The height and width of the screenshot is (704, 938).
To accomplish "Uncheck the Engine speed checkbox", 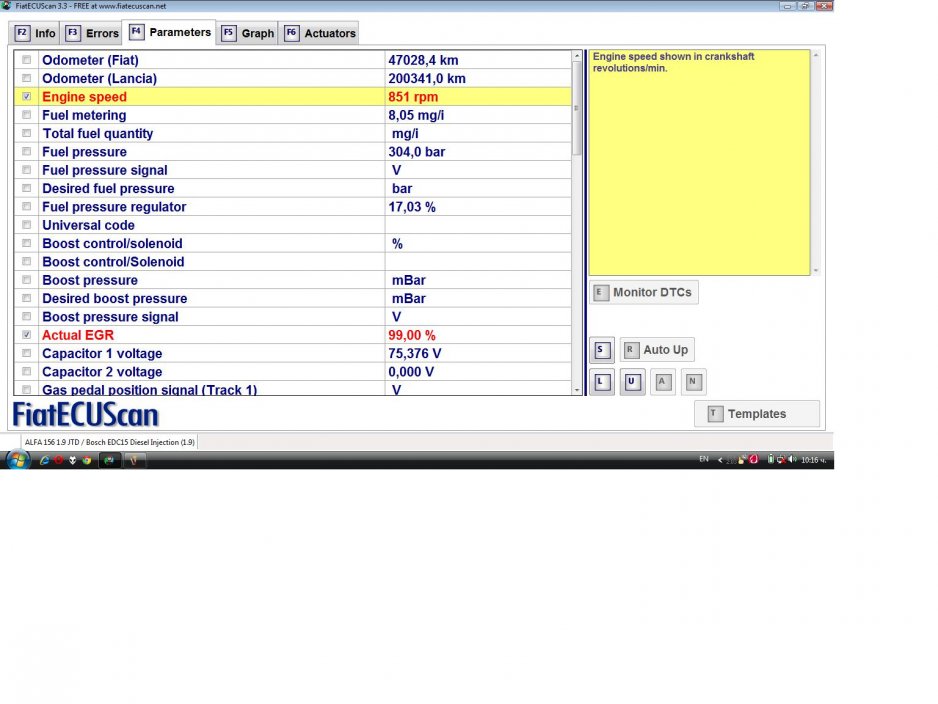I will (27, 97).
